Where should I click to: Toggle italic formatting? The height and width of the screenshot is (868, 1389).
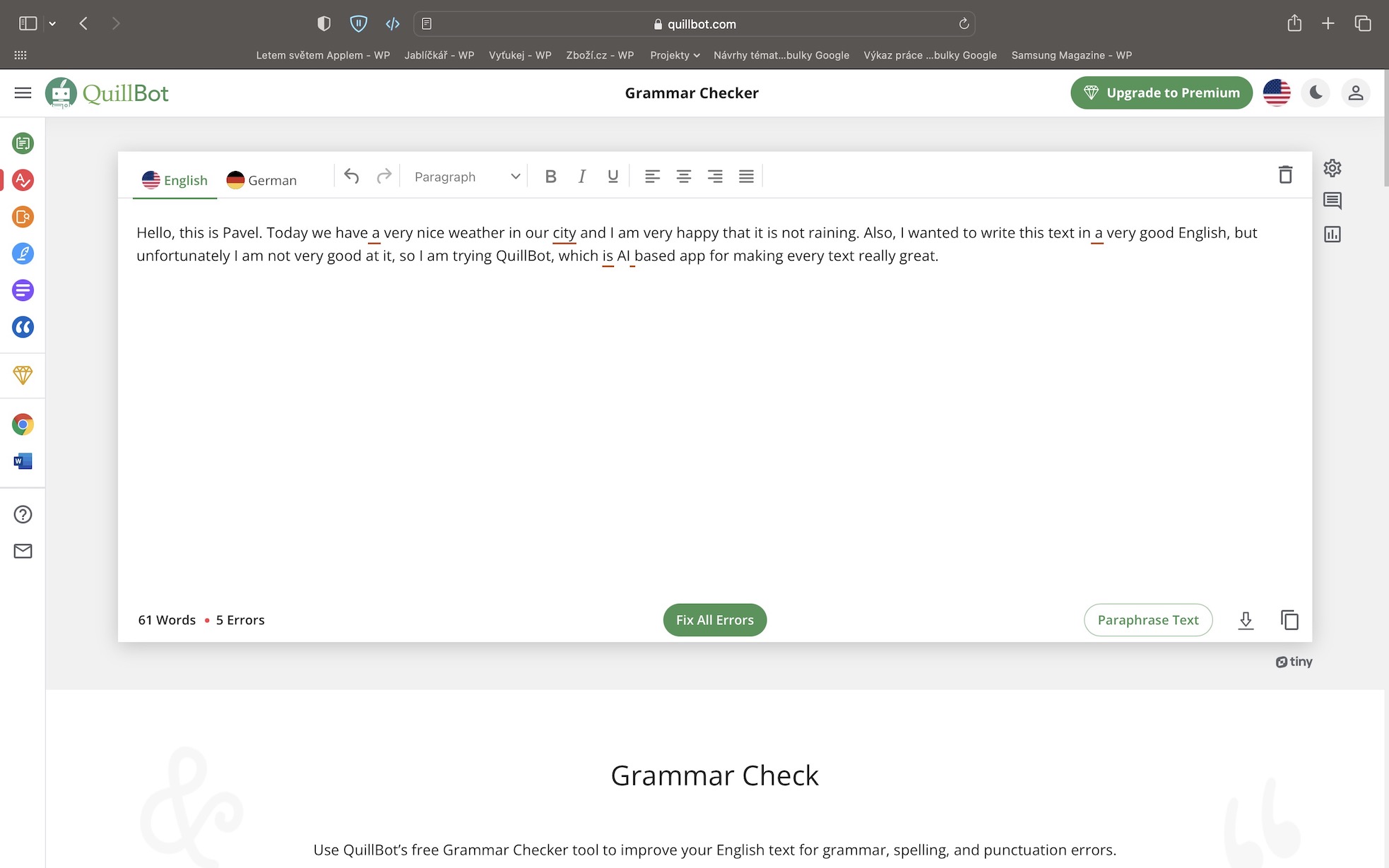click(581, 177)
